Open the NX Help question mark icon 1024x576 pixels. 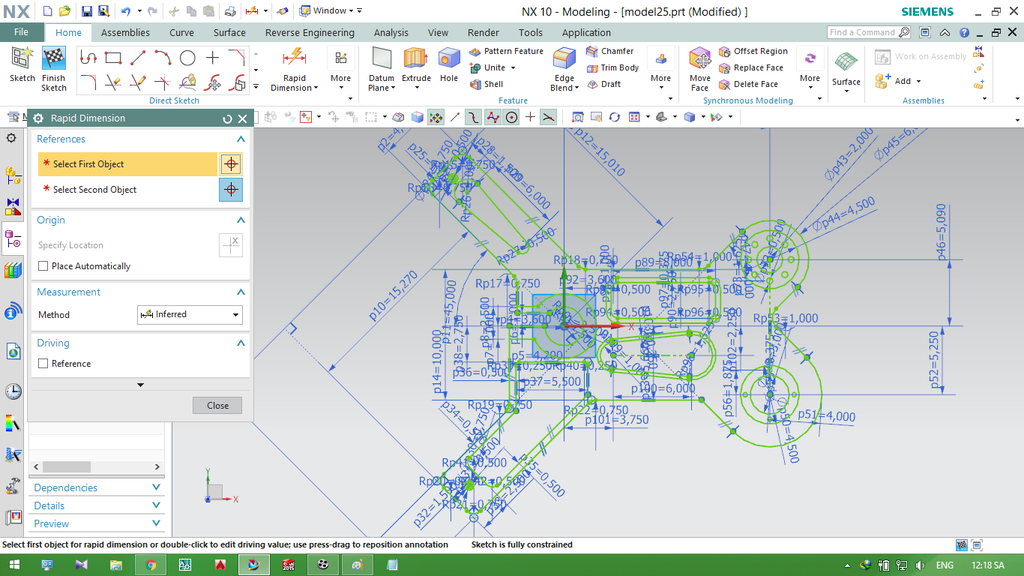(x=964, y=32)
